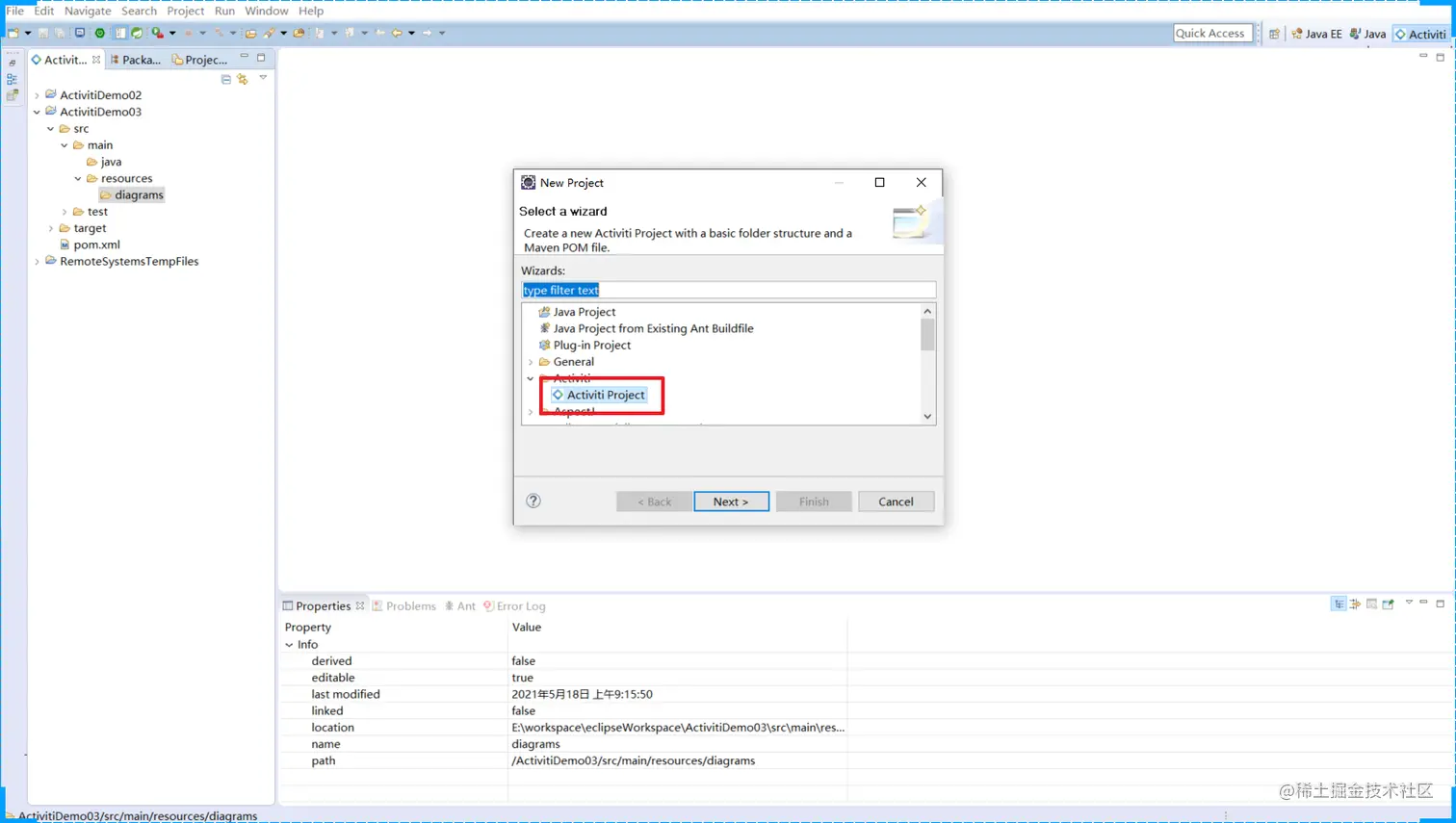
Task: Toggle Link with Editor in explorer
Action: pyautogui.click(x=243, y=79)
